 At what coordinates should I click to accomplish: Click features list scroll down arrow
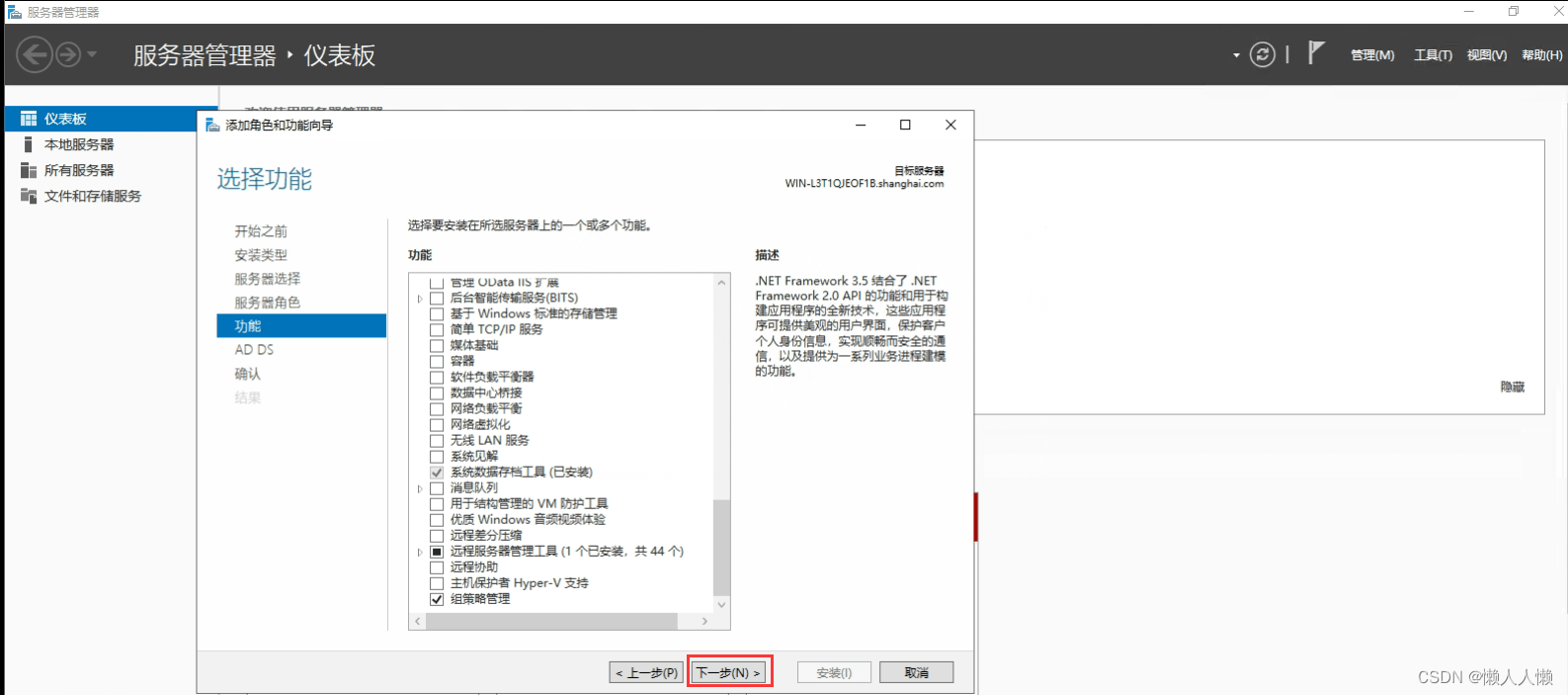coord(721,604)
